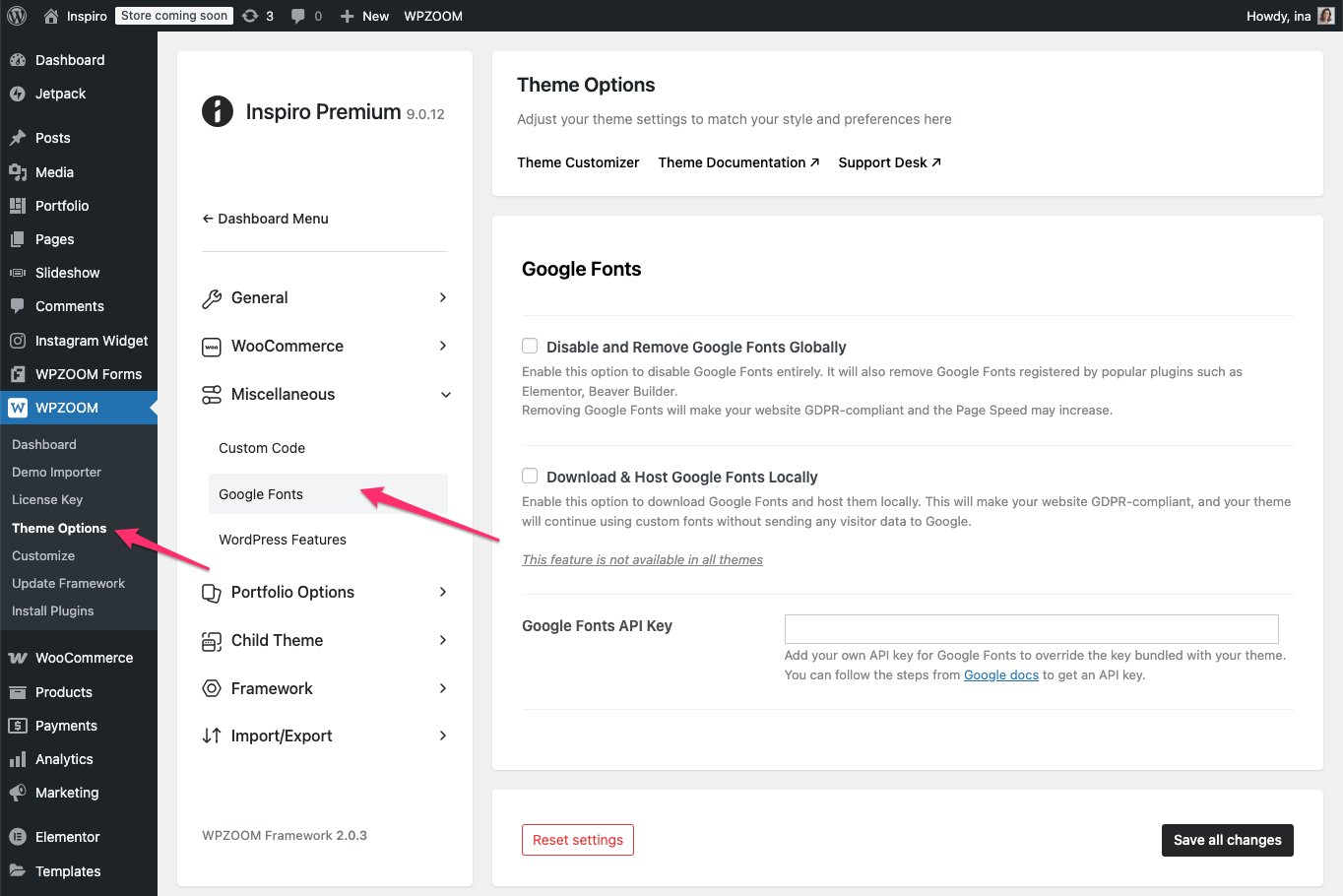Screen dimensions: 1343x896
Task: Open the Google docs link
Action: tap(1000, 675)
